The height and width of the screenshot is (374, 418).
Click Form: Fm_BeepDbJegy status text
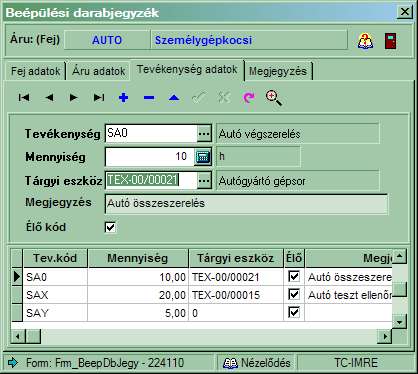pos(105,363)
